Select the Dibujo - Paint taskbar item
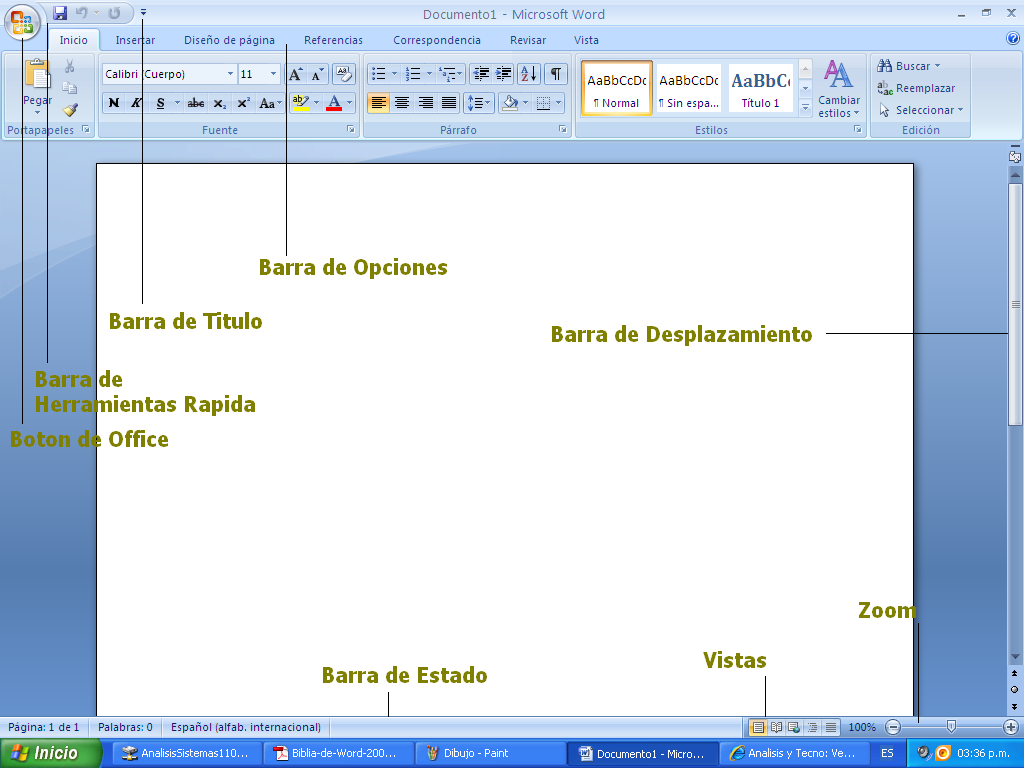1024x768 pixels. point(490,751)
